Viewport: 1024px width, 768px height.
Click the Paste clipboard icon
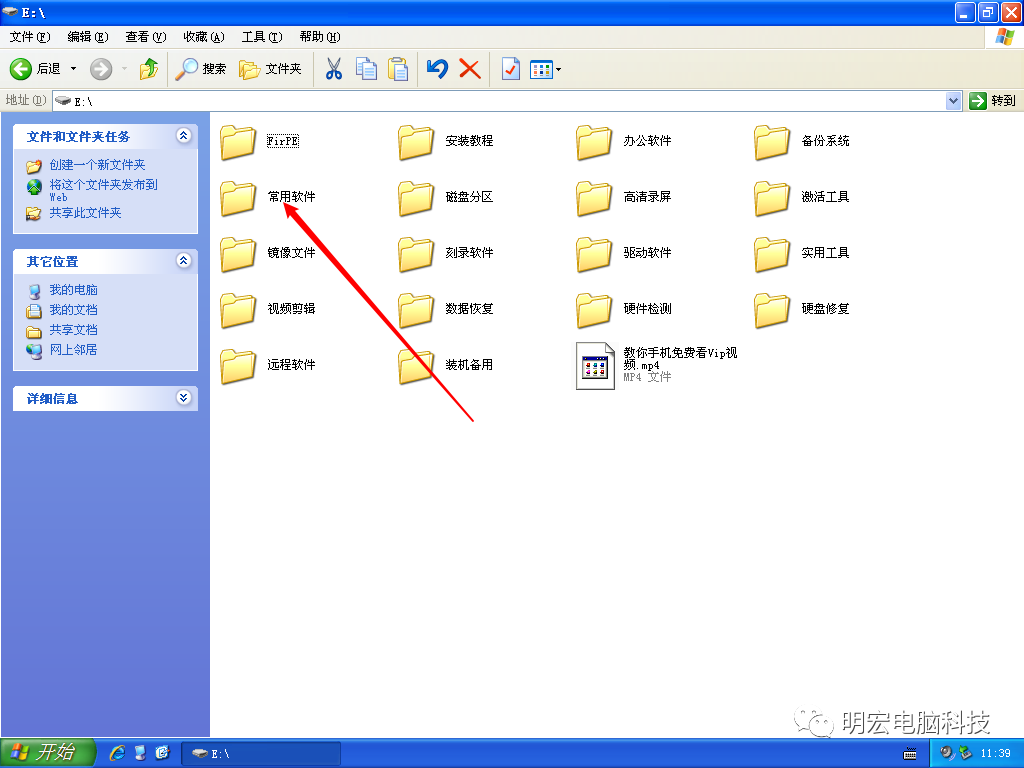tap(398, 69)
